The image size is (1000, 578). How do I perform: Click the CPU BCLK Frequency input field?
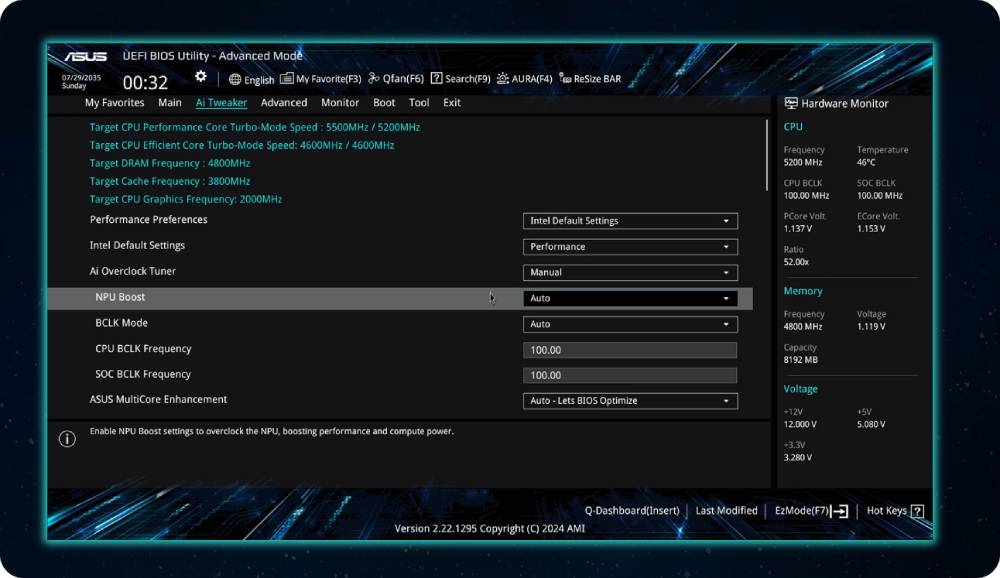(630, 350)
